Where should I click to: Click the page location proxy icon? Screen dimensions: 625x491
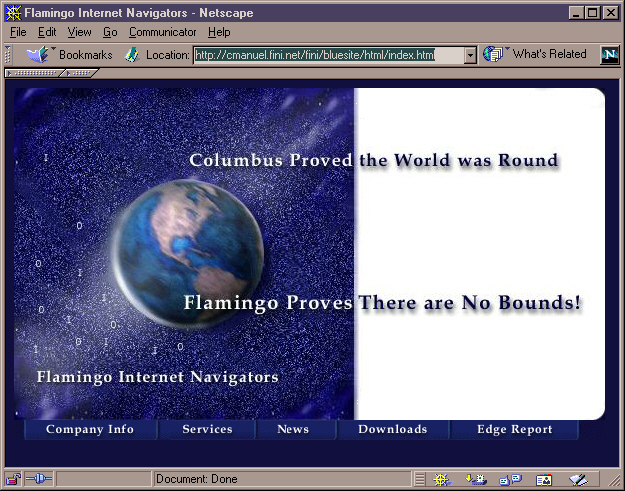132,55
